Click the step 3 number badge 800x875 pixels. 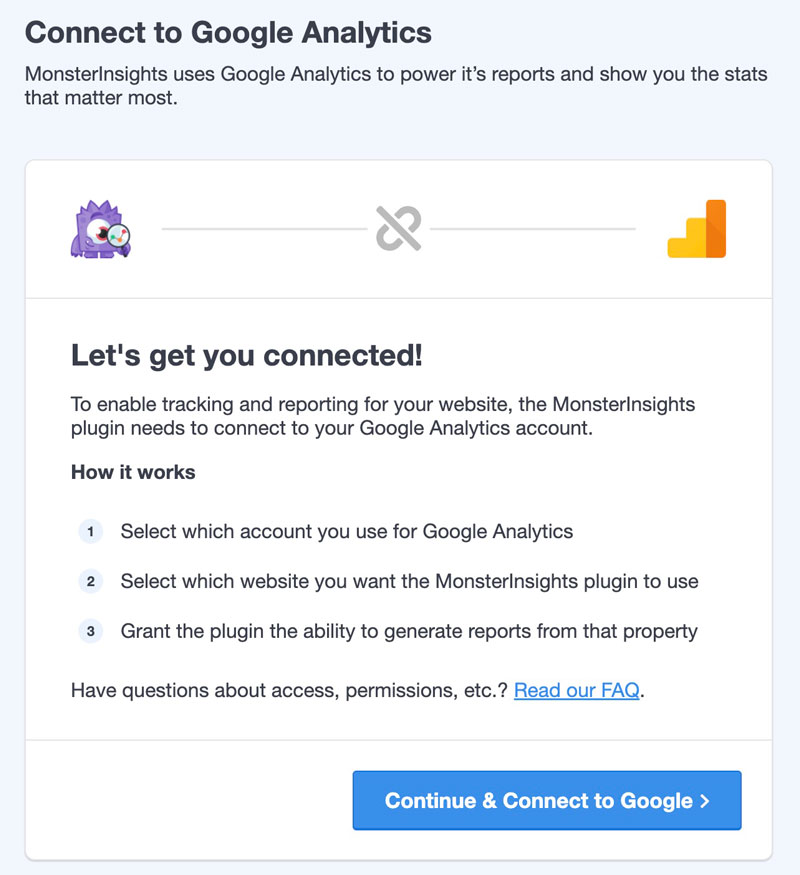90,631
